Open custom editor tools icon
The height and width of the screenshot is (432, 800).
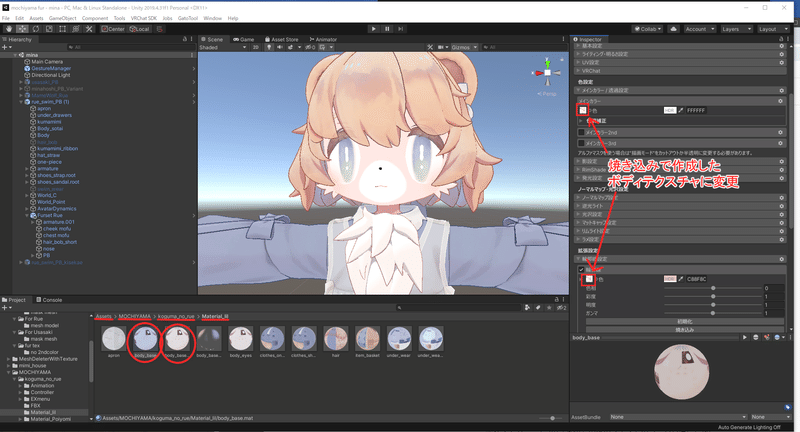click(89, 29)
